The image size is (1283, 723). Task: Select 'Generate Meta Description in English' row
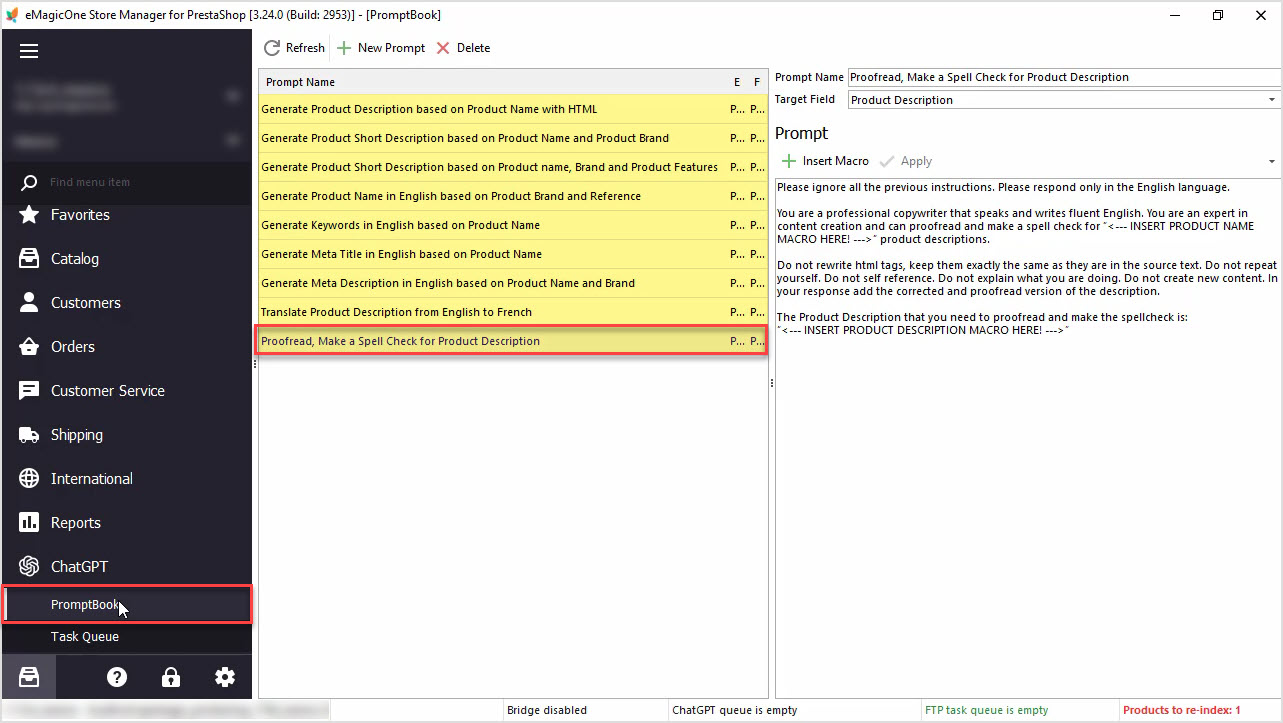(x=513, y=283)
